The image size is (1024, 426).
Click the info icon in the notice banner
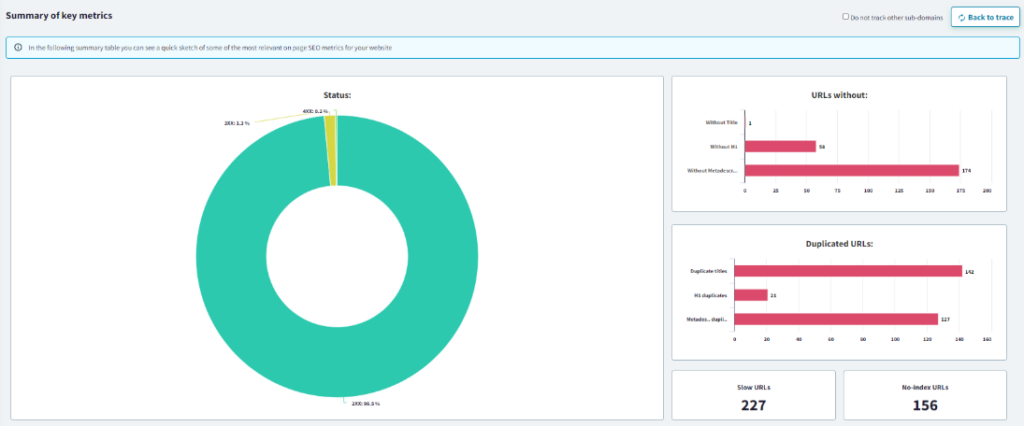coord(18,48)
